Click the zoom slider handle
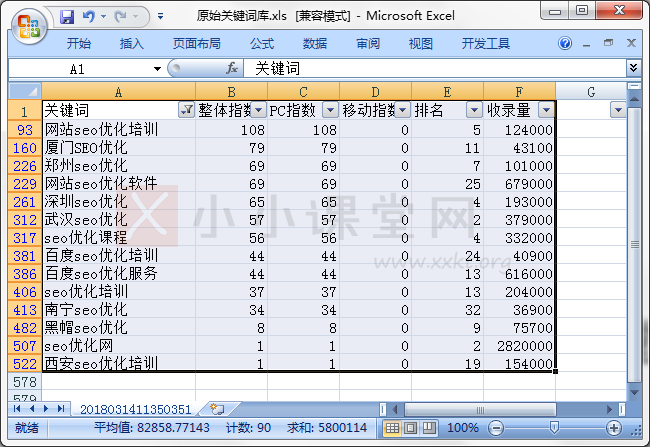 click(x=554, y=427)
